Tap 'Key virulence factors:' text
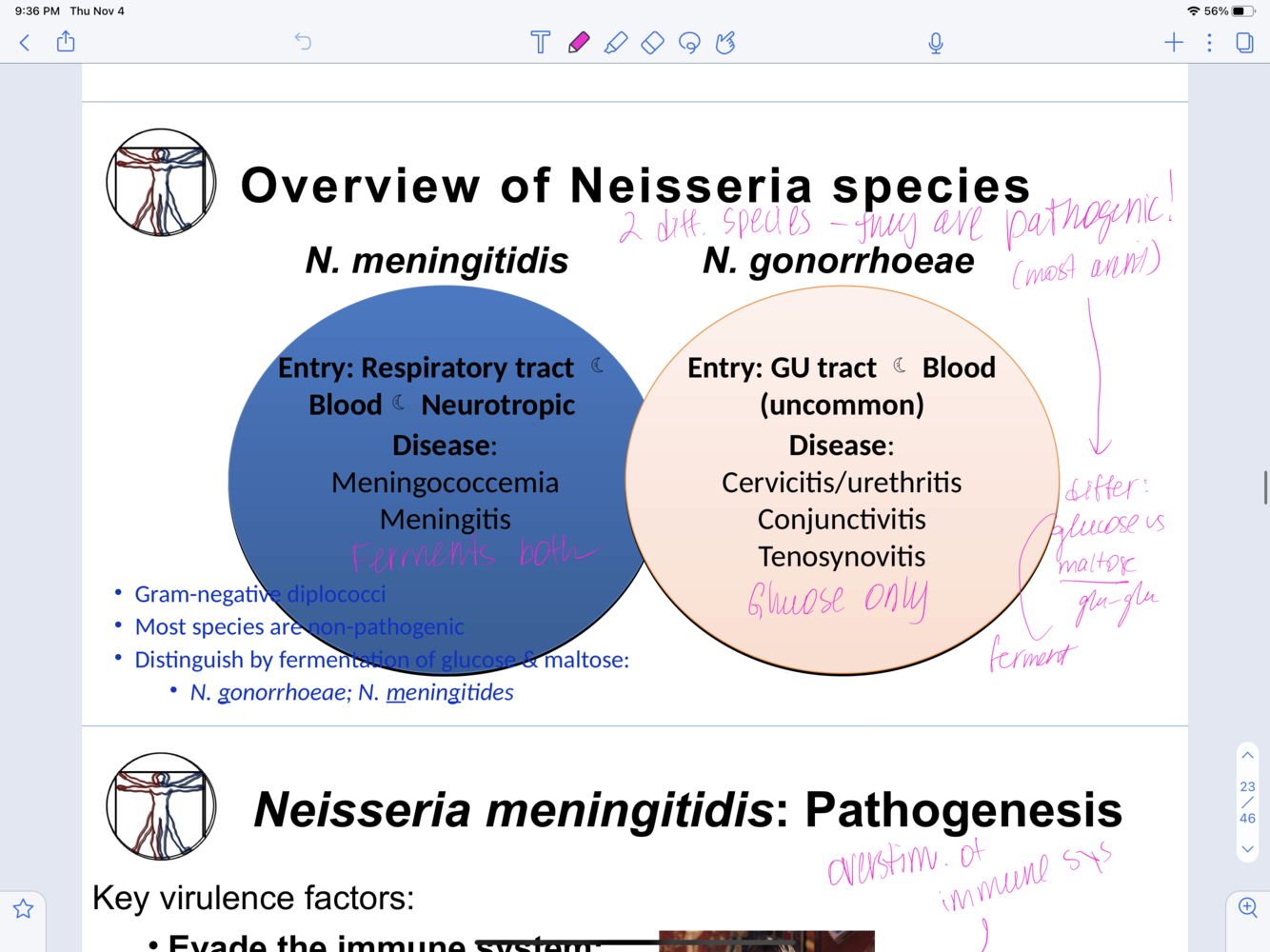The width and height of the screenshot is (1270, 952). click(x=253, y=898)
